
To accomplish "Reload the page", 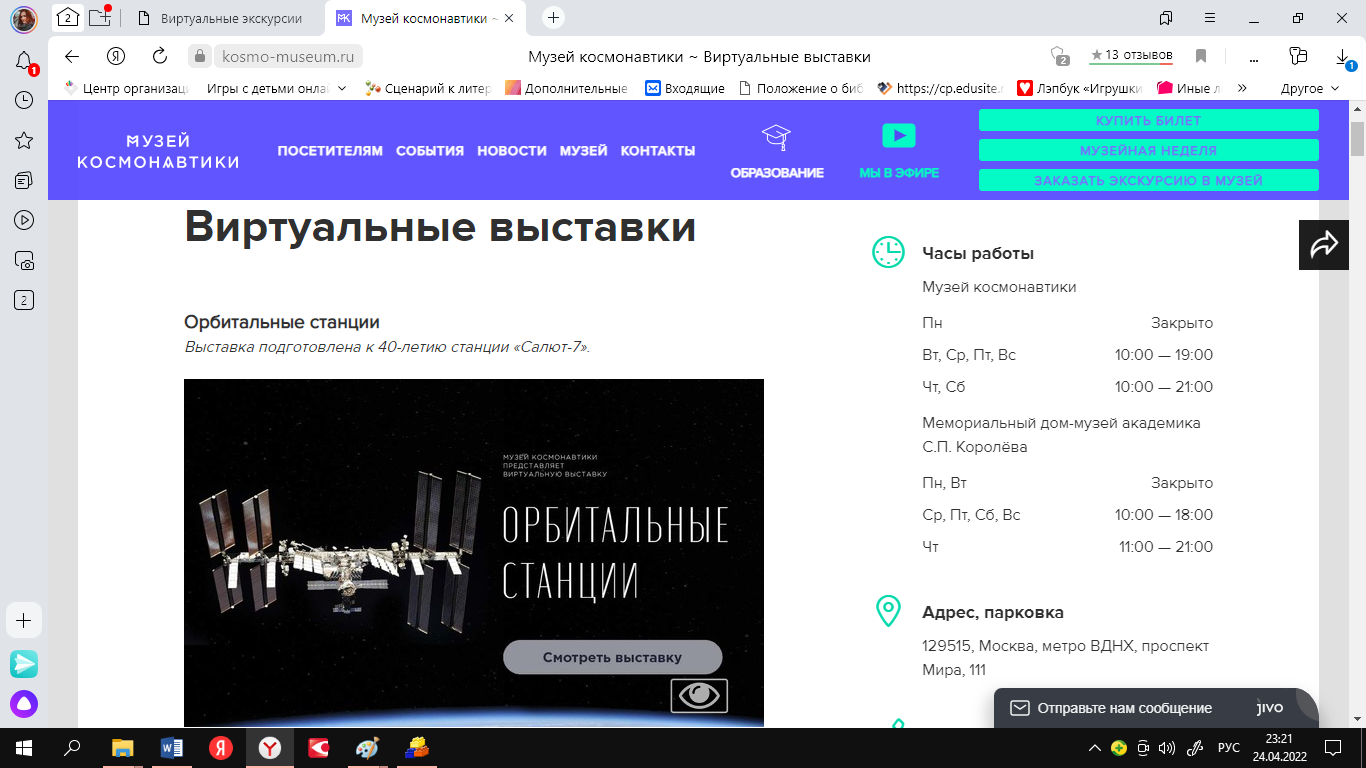I will tap(159, 56).
